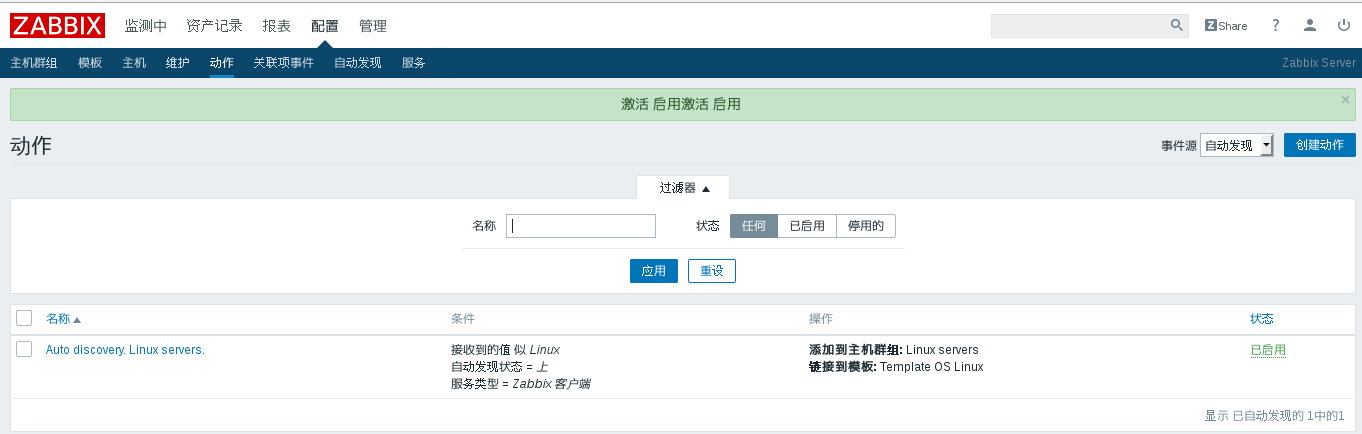Viewport: 1362px width, 434px height.
Task: Click the logout power icon
Action: click(1343, 25)
